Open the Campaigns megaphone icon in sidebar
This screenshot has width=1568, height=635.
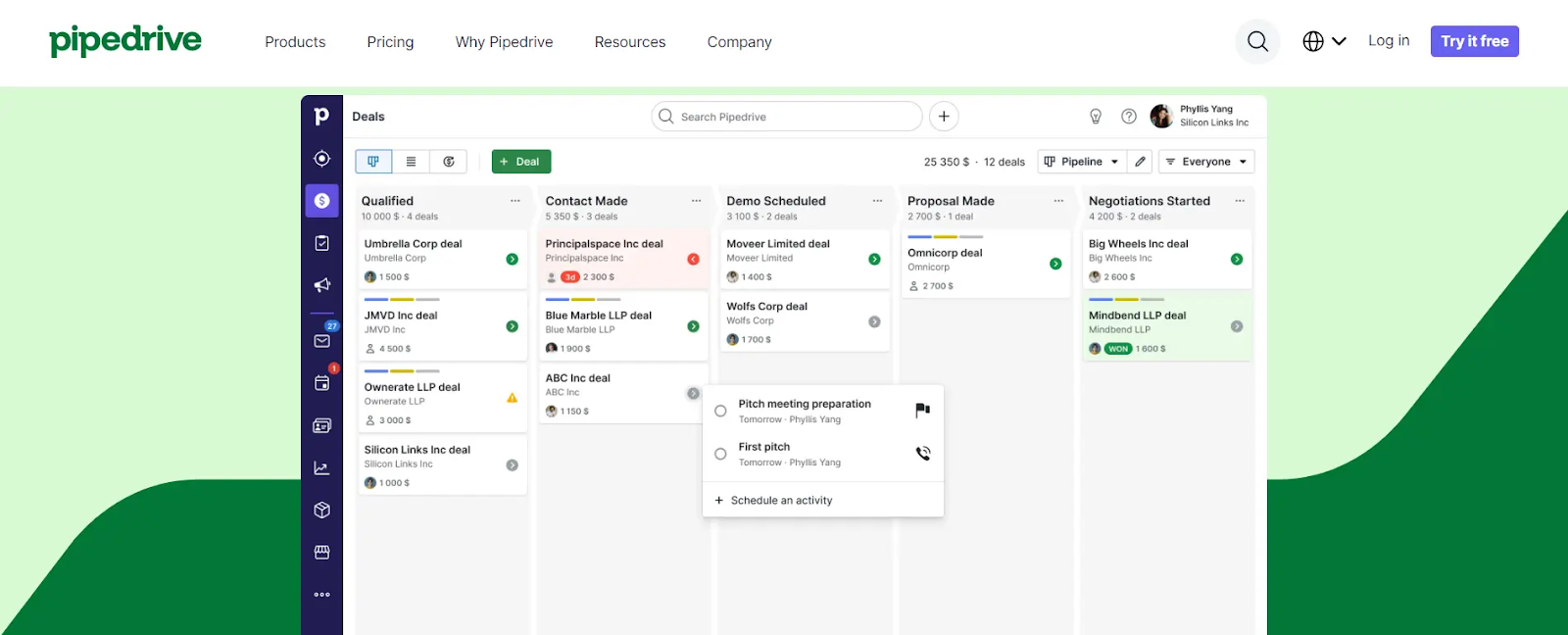pos(321,285)
